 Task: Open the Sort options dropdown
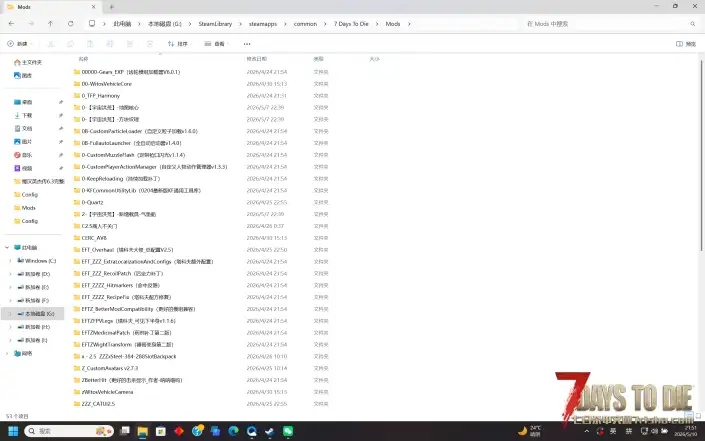(x=178, y=44)
